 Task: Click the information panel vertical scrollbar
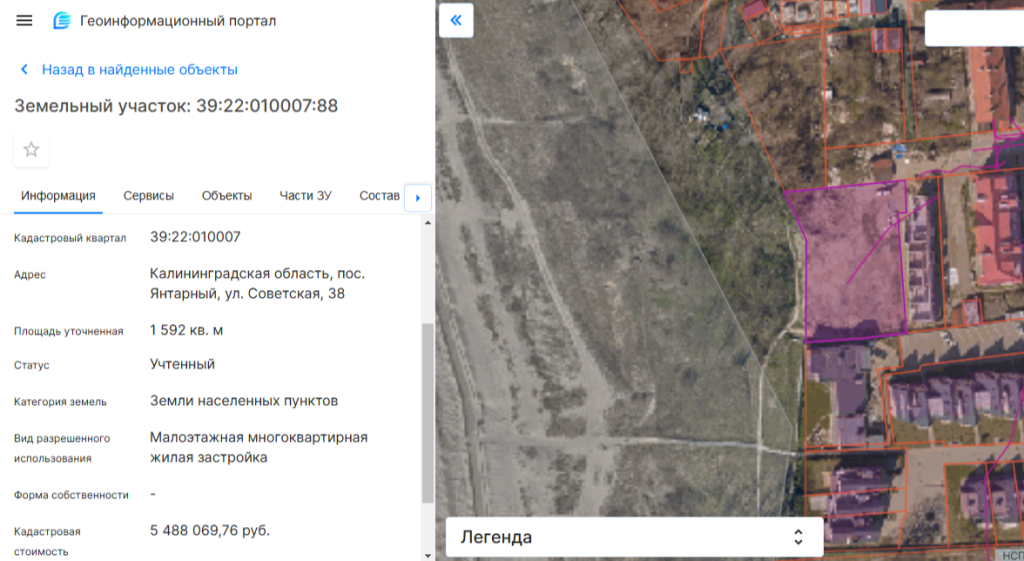(428, 410)
